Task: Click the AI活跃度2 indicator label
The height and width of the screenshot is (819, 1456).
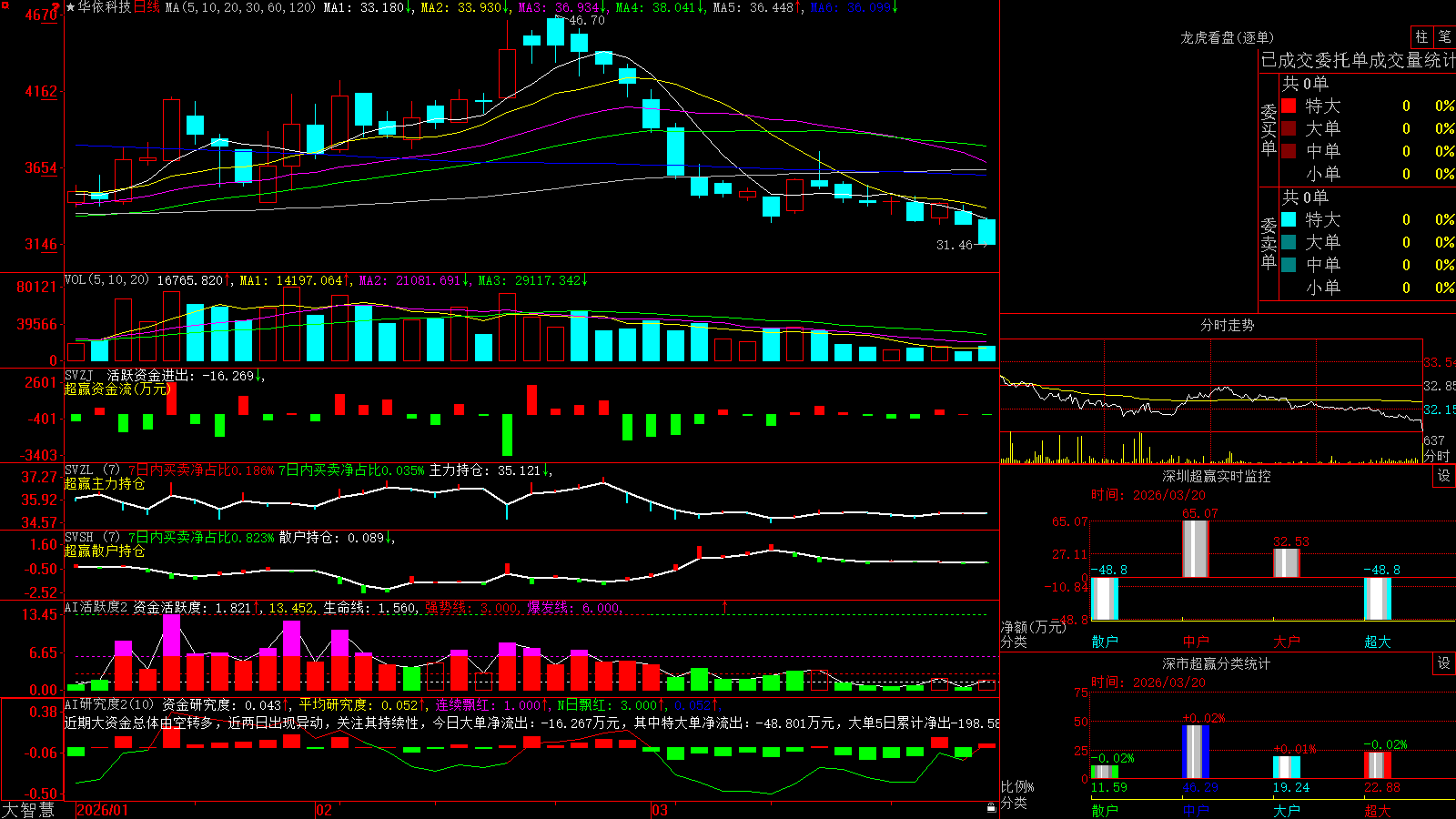Action: tap(96, 607)
